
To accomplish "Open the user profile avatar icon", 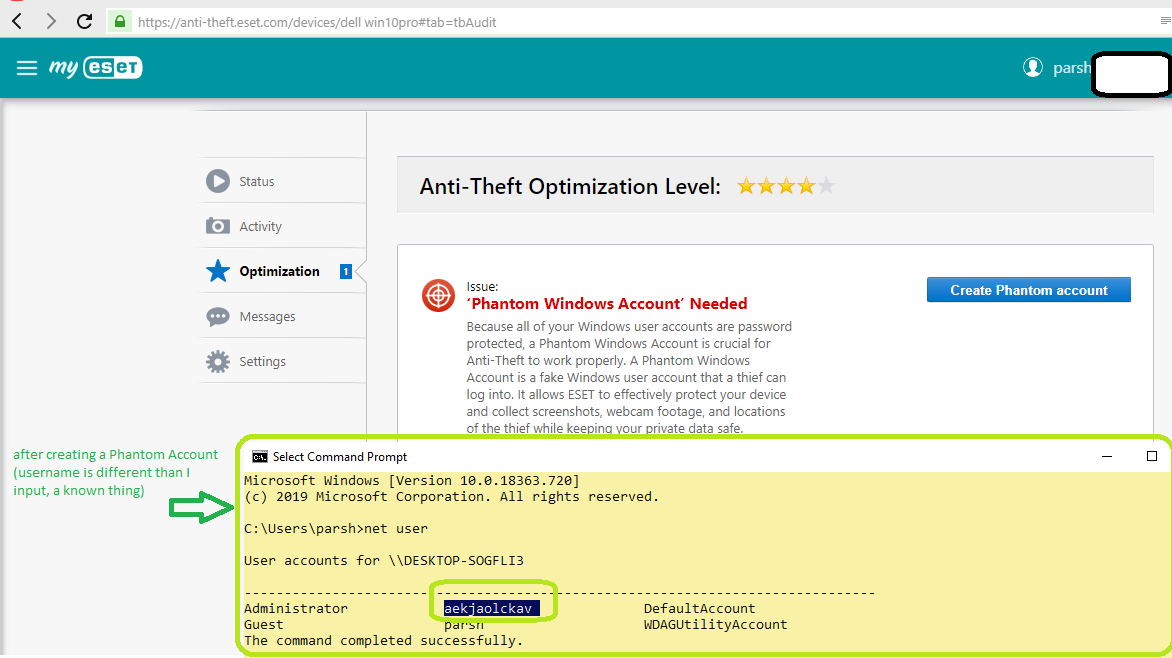I will (x=1033, y=67).
